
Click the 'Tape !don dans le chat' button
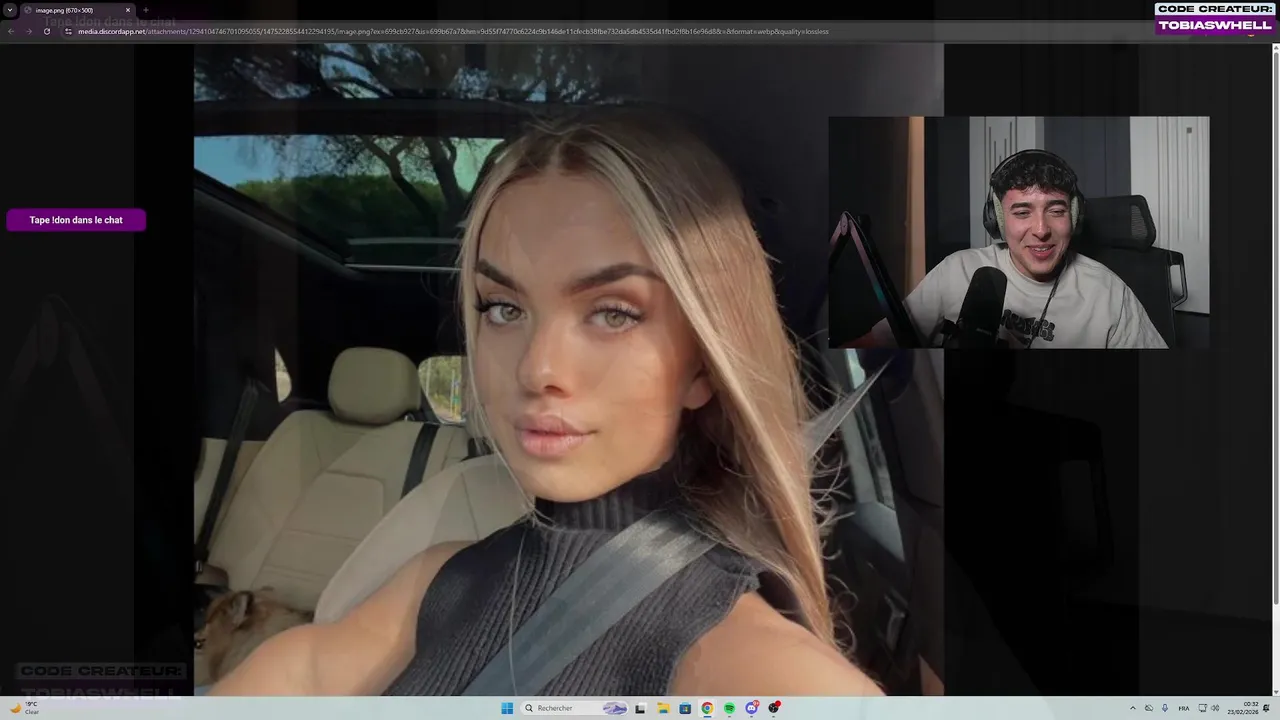coord(76,220)
